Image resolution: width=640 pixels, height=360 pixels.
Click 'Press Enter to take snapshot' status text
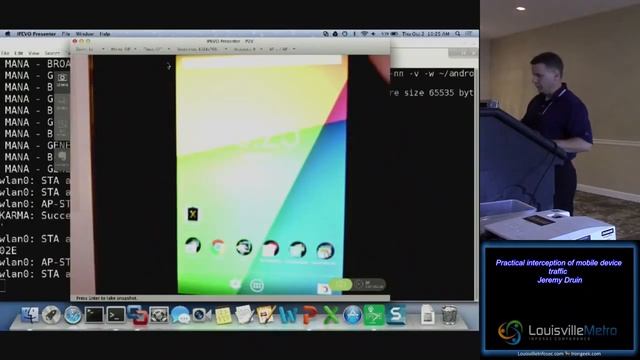point(107,298)
